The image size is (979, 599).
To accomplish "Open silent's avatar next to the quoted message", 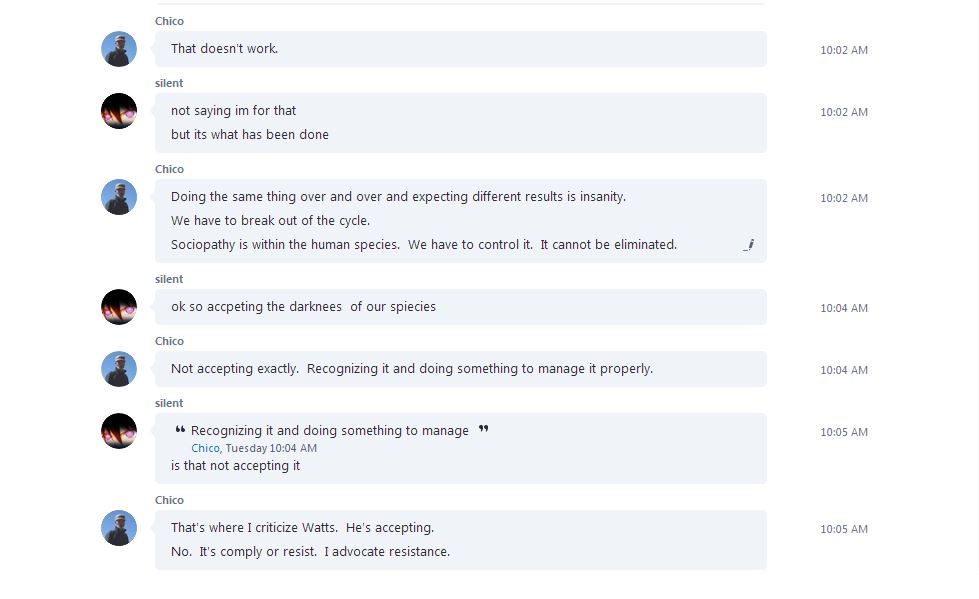I will pos(119,431).
